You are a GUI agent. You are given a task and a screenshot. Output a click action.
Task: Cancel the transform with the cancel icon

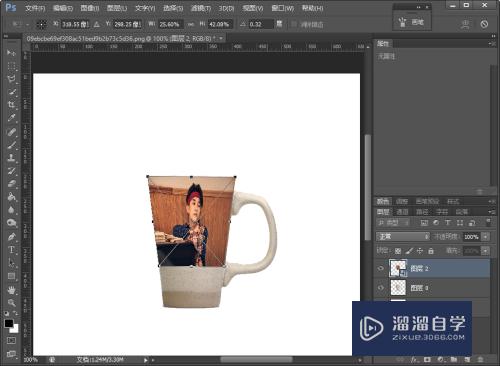tap(484, 24)
